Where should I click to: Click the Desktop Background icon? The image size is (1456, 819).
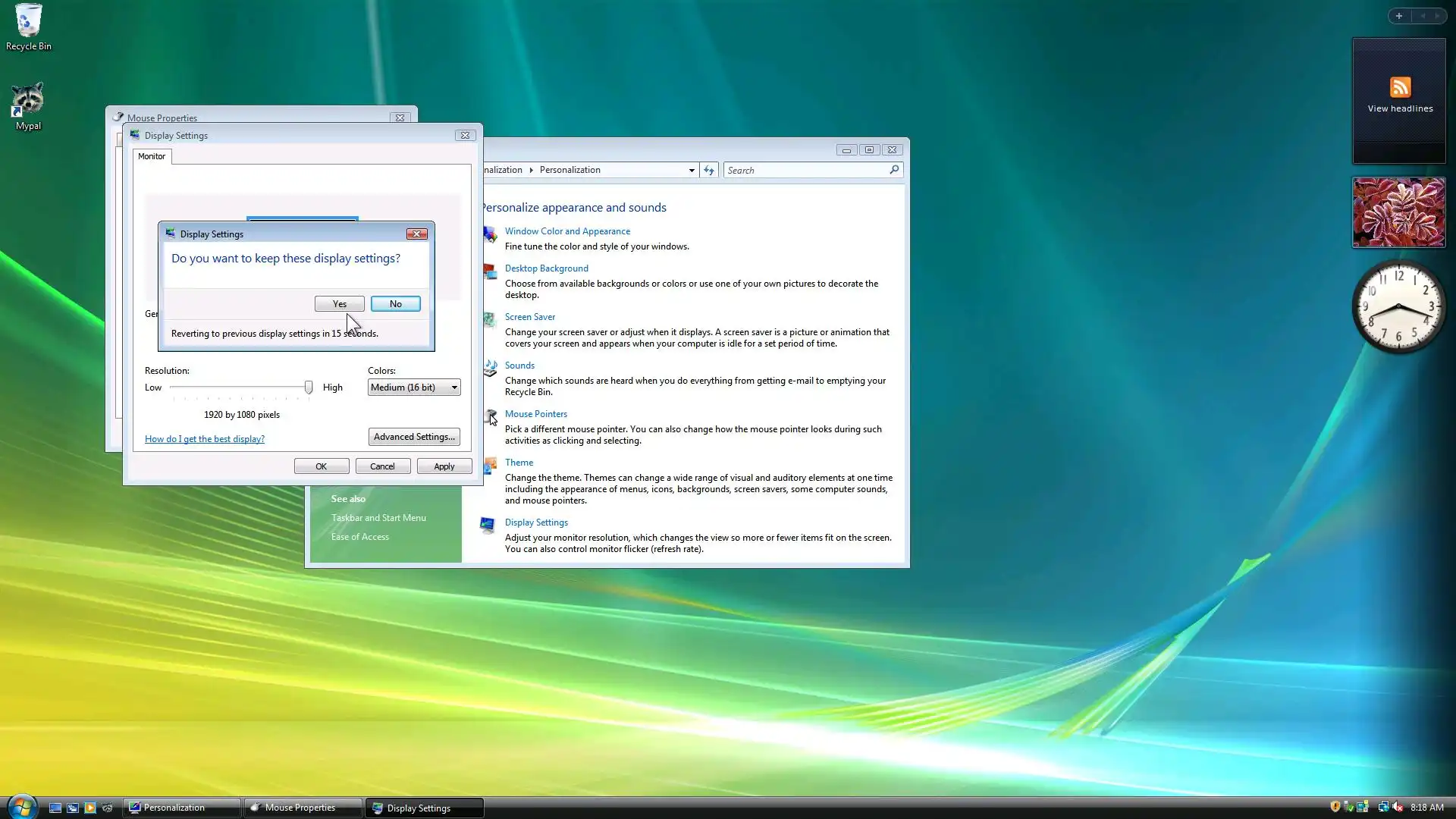tap(490, 271)
